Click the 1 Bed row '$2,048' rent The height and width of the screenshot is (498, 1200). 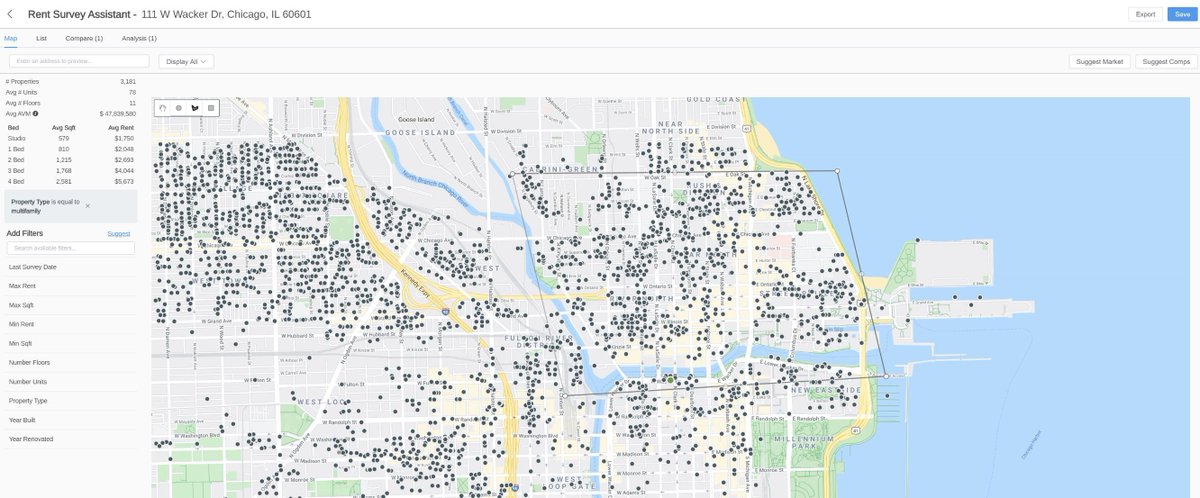125,149
